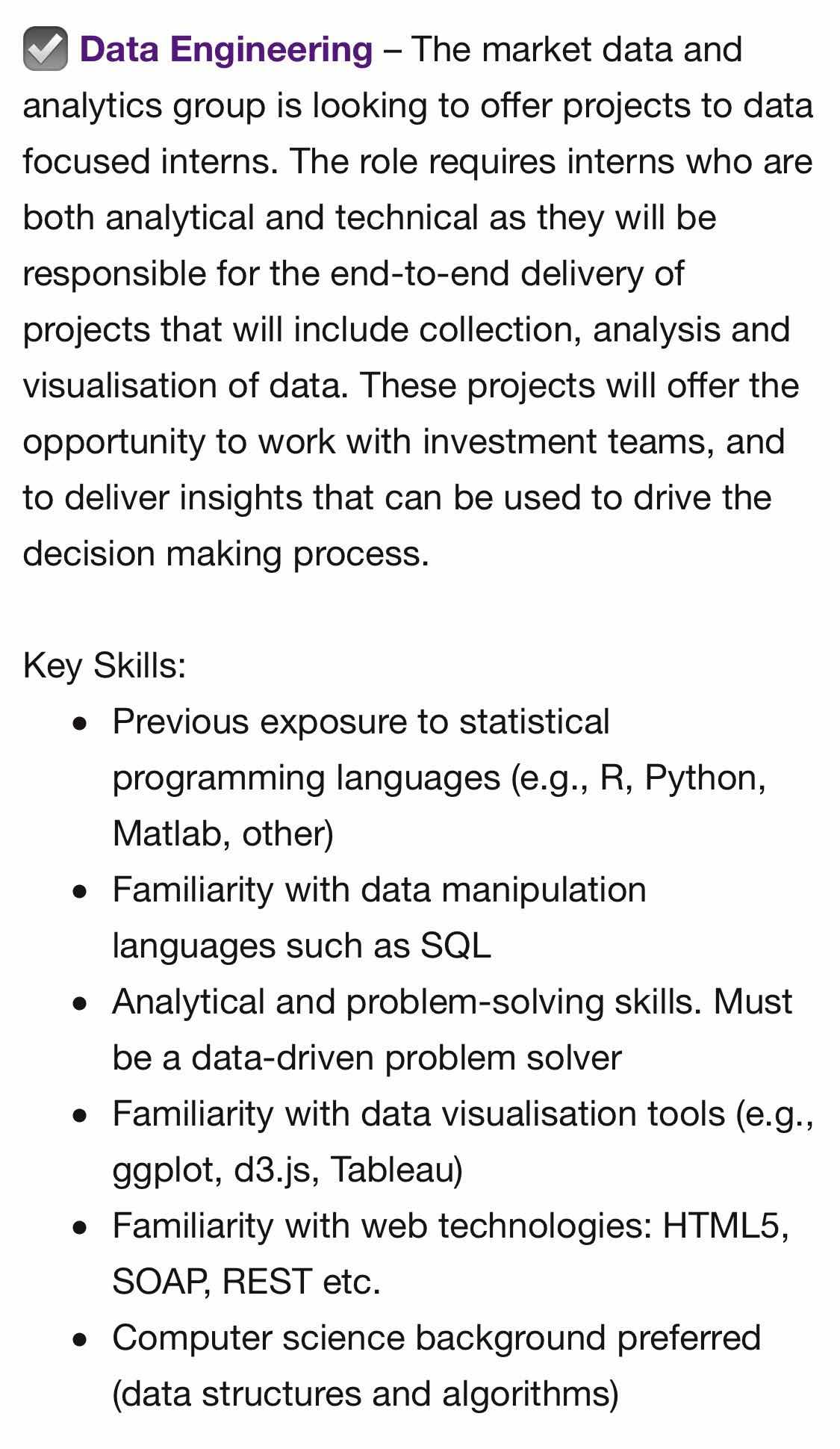Image resolution: width=840 pixels, height=1449 pixels.
Task: Click the data visualisation tools bullet
Action: [461, 1114]
